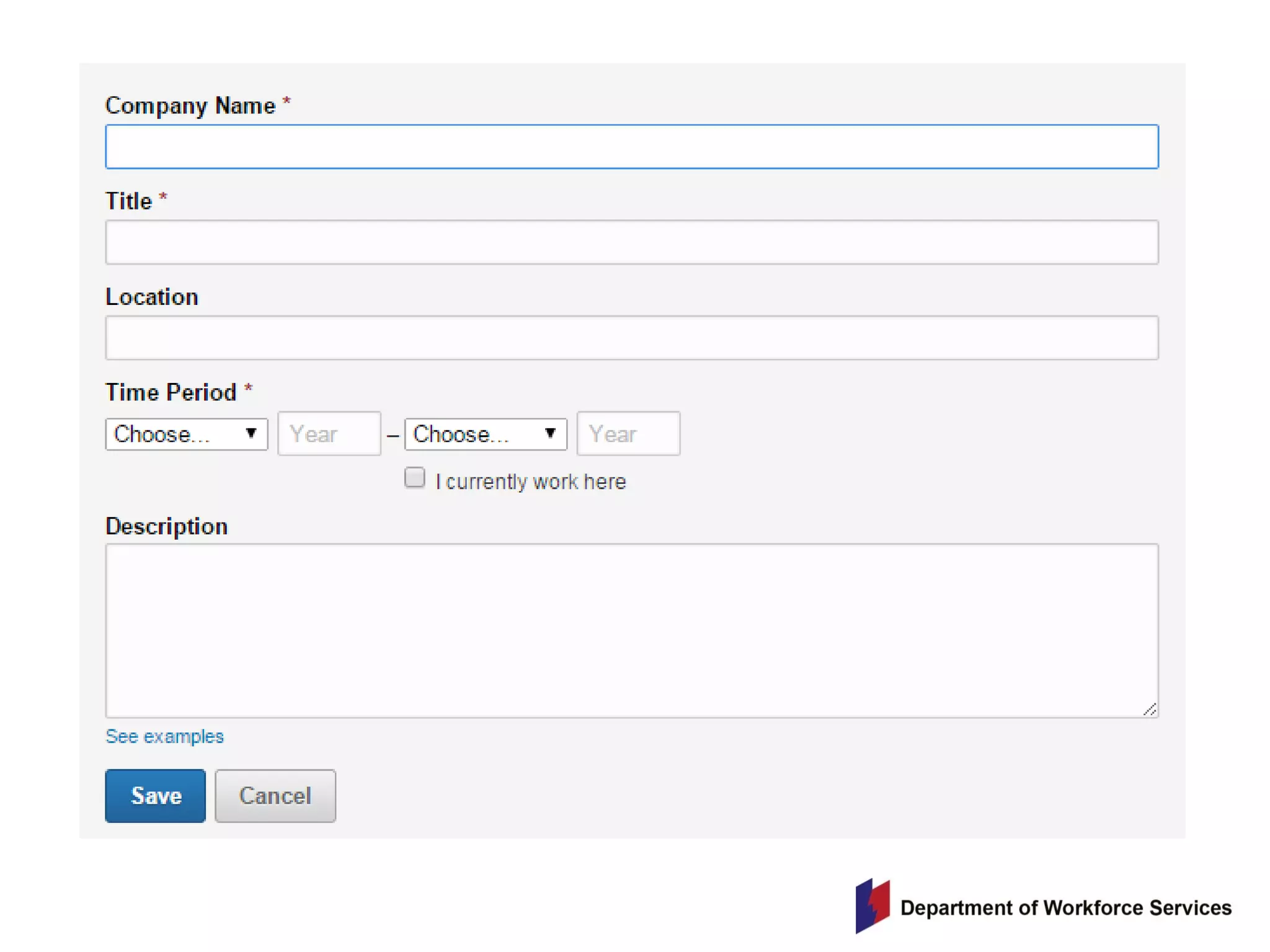Screen dimensions: 1270x952
Task: Click the start Year field
Action: 329,434
